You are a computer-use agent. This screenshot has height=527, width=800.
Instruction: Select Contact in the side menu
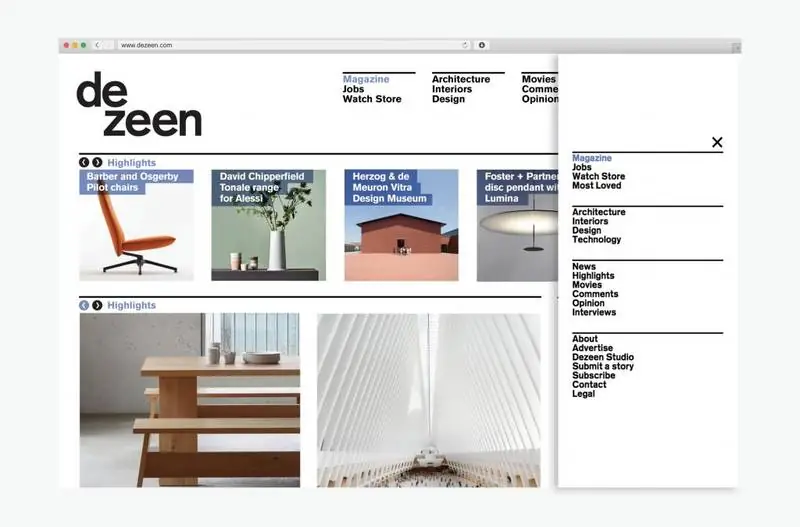point(589,385)
